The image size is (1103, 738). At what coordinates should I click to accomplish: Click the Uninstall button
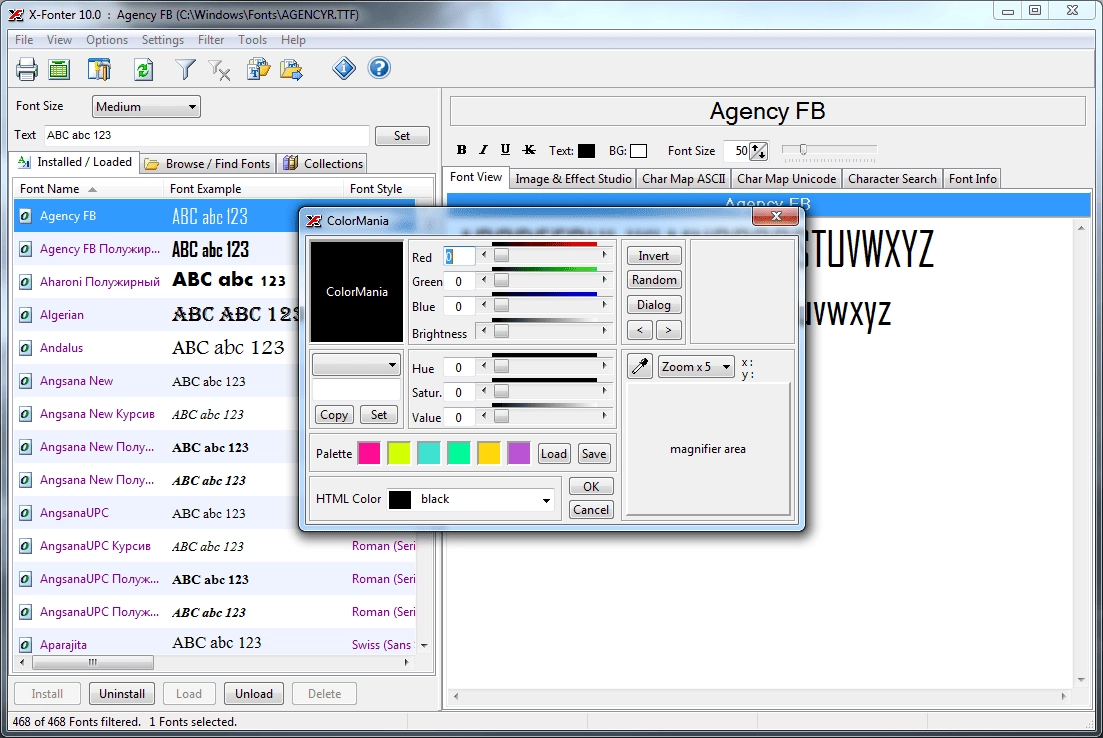pos(122,694)
